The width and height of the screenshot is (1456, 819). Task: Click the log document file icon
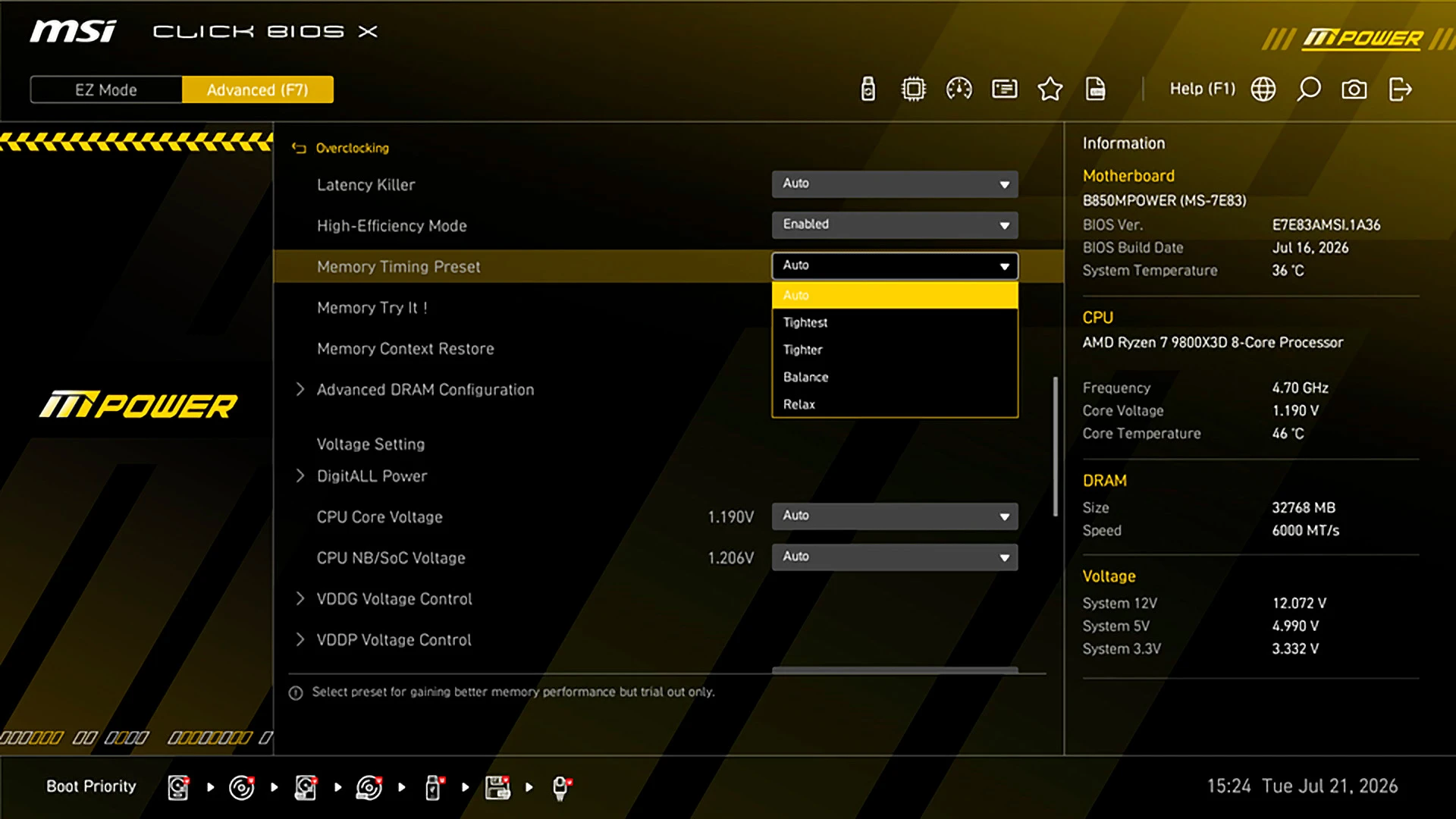click(x=1096, y=89)
